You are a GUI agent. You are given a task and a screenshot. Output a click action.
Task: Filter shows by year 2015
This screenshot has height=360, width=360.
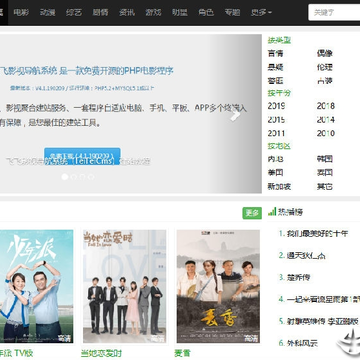pos(276,120)
